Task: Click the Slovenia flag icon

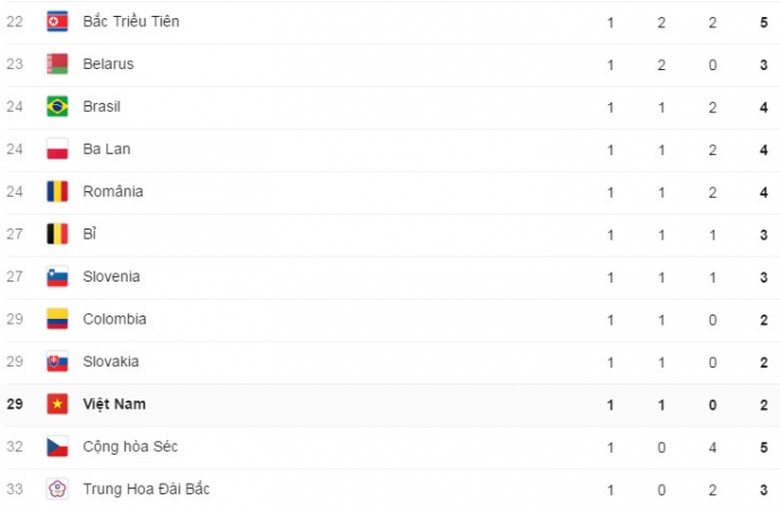Action: [x=57, y=277]
